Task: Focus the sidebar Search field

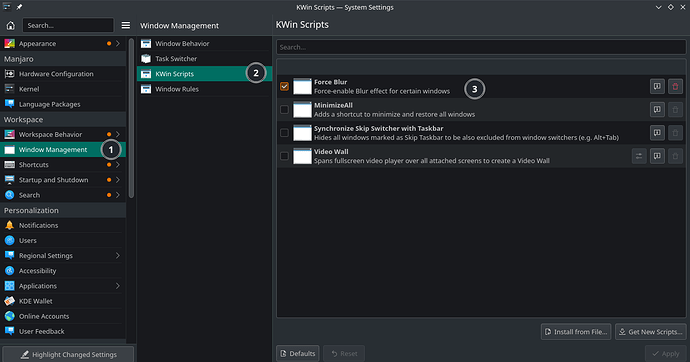Action: [68, 26]
